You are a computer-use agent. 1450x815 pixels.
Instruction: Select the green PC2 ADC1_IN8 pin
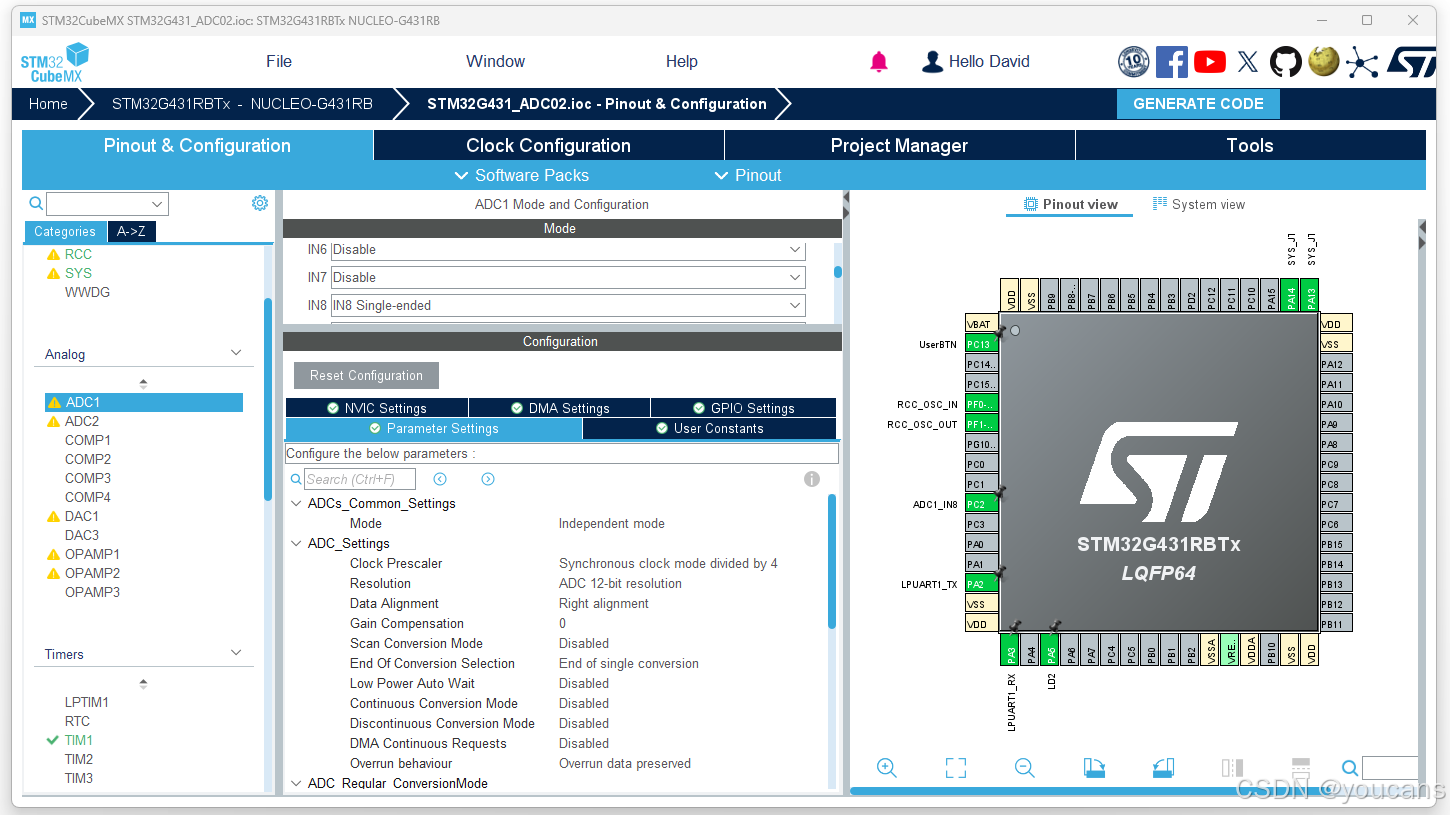pos(981,504)
